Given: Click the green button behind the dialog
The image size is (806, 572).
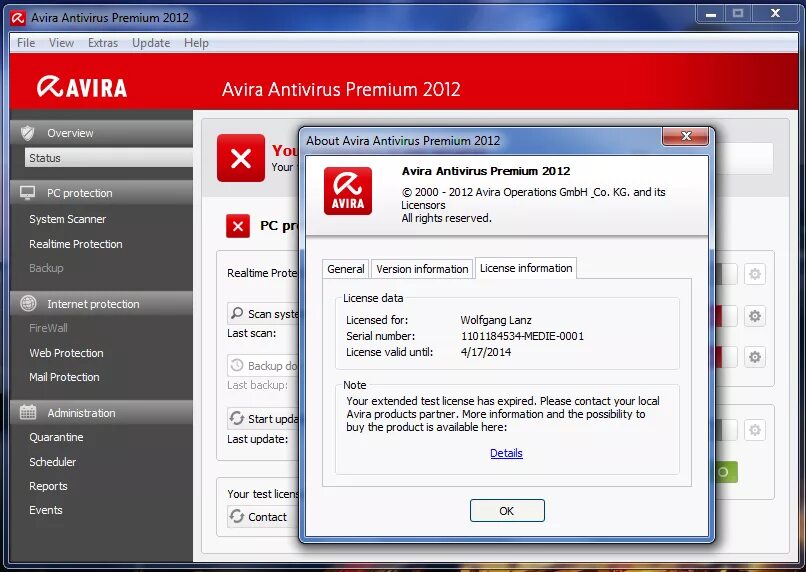Looking at the screenshot, I should point(726,472).
